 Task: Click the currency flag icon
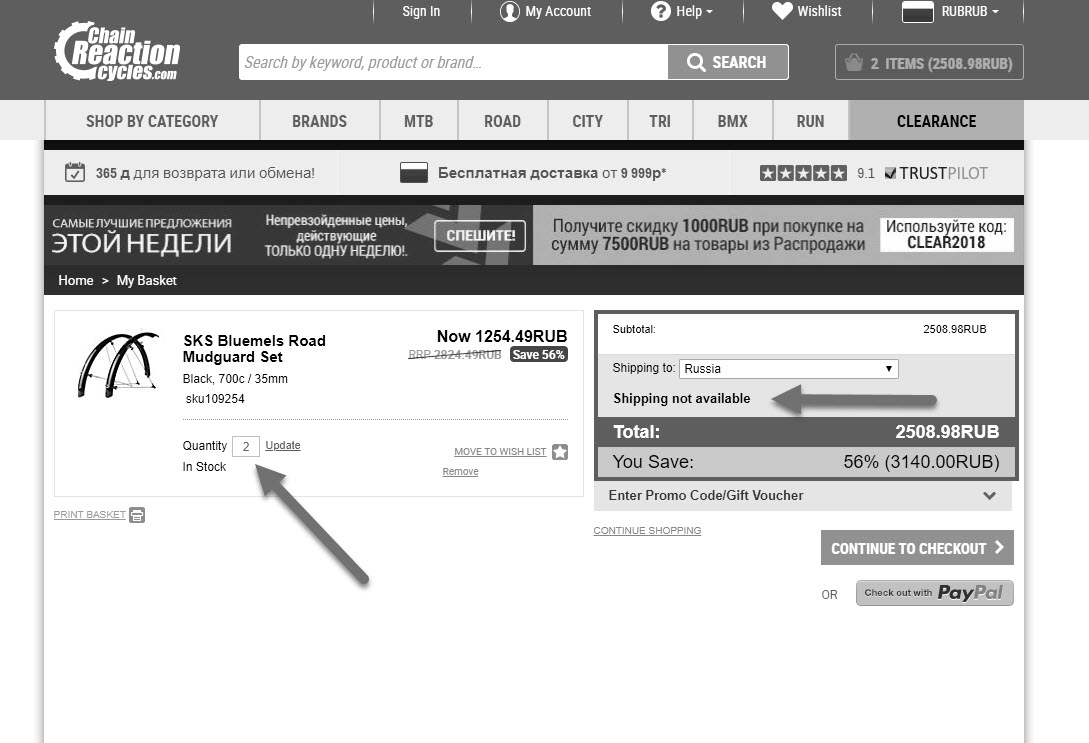(x=917, y=12)
